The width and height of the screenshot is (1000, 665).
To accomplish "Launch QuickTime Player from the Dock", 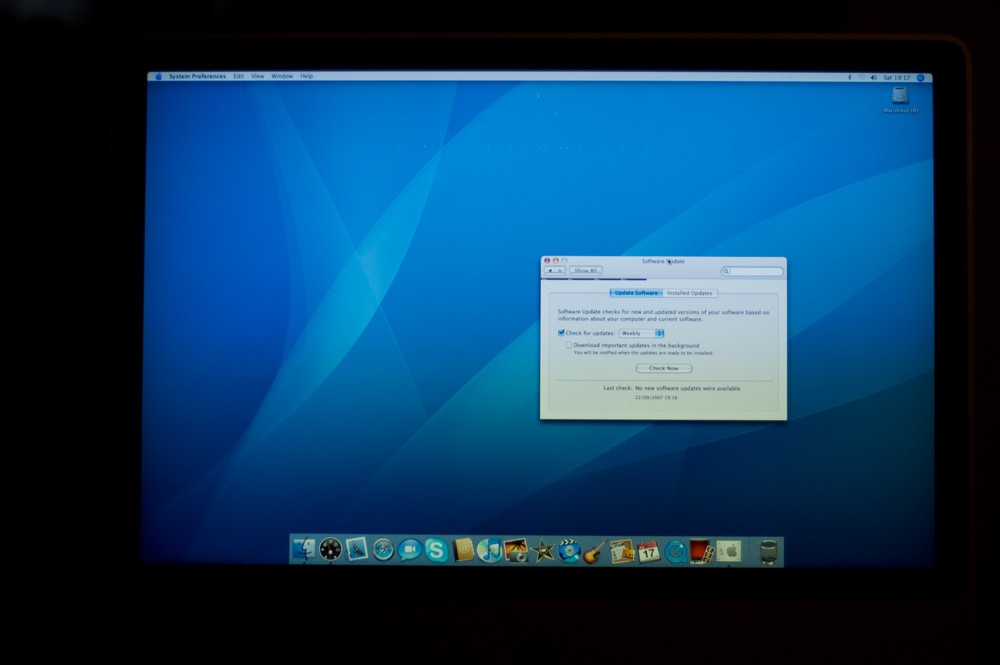I will (x=675, y=551).
